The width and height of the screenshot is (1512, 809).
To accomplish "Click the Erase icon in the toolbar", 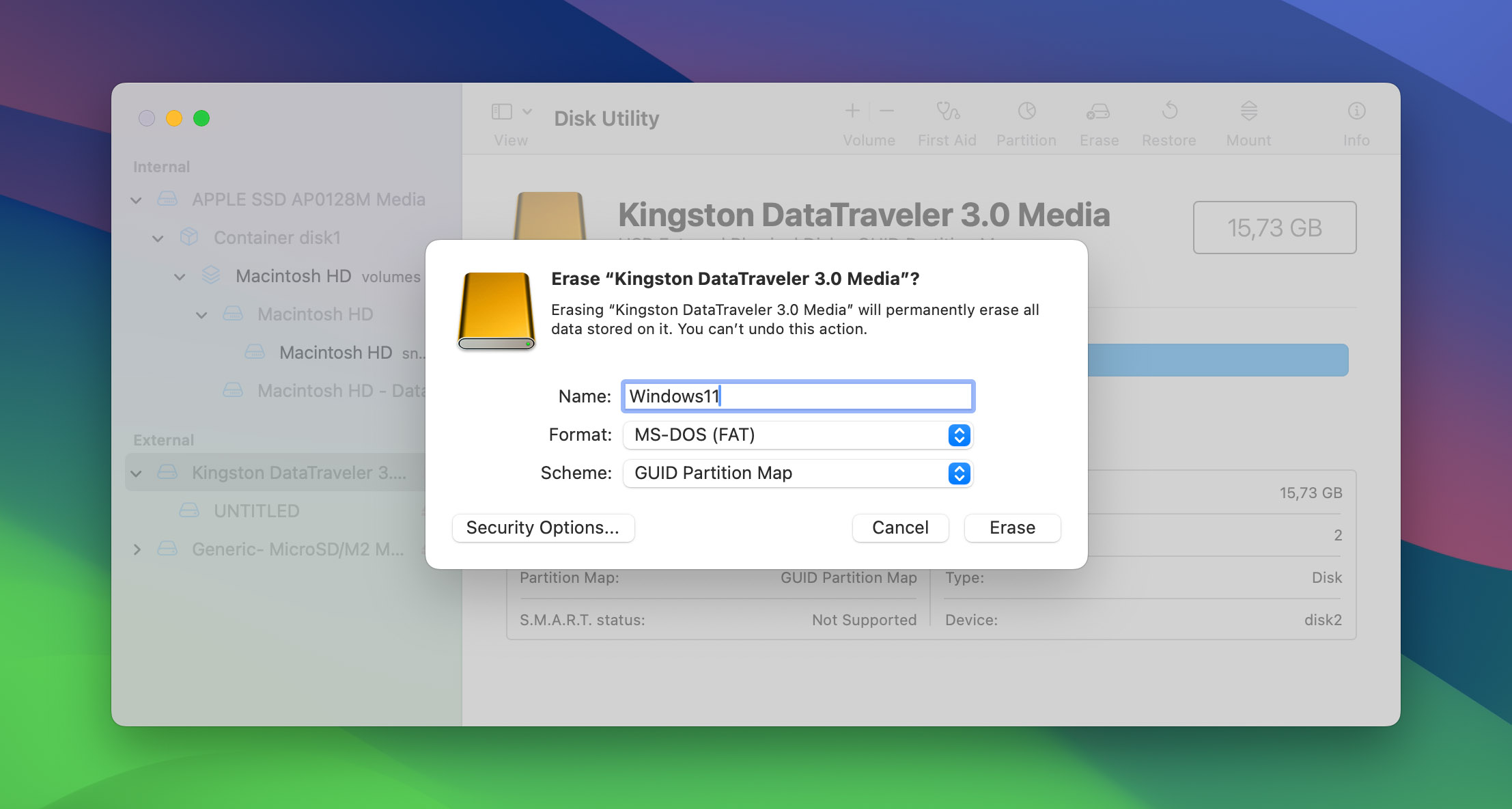I will (x=1098, y=111).
